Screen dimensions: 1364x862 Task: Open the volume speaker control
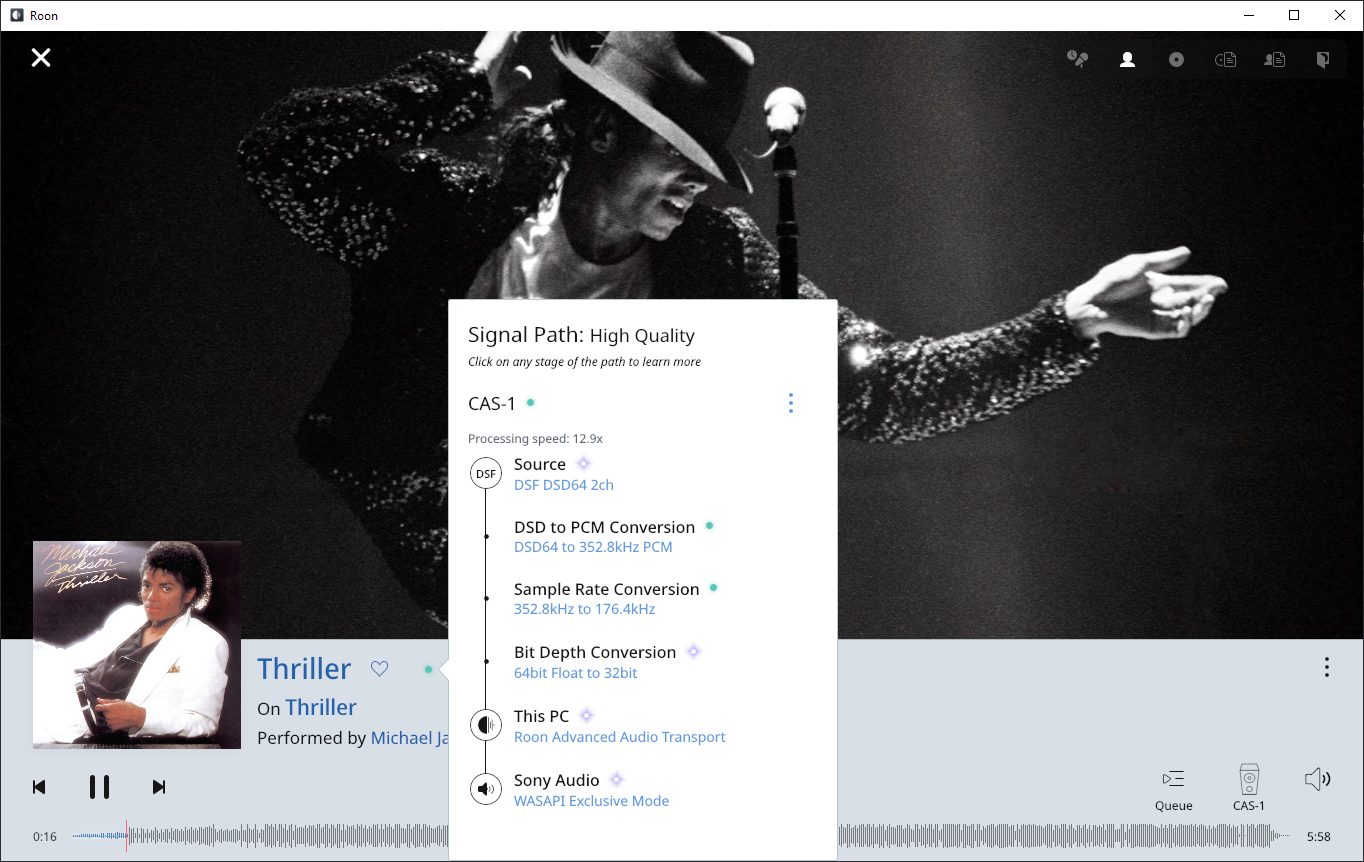coord(1318,779)
